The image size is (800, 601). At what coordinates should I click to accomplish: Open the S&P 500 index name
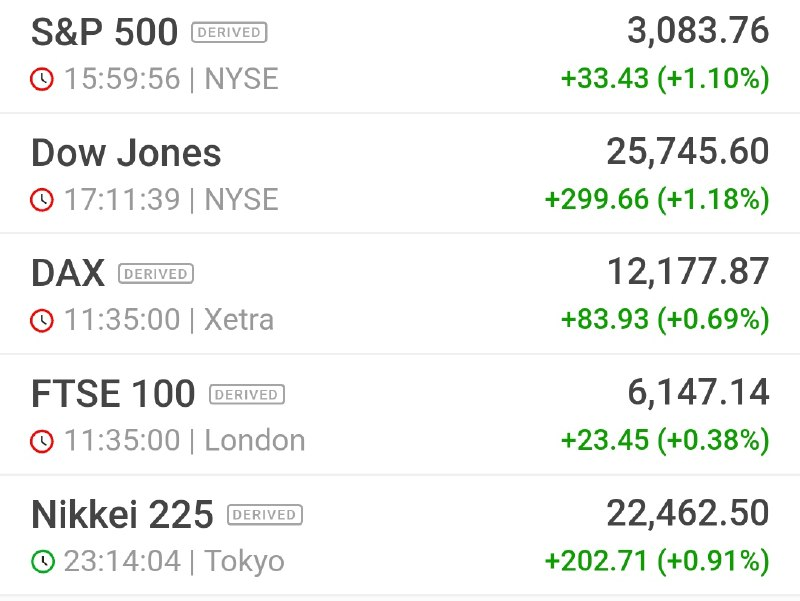tap(105, 32)
